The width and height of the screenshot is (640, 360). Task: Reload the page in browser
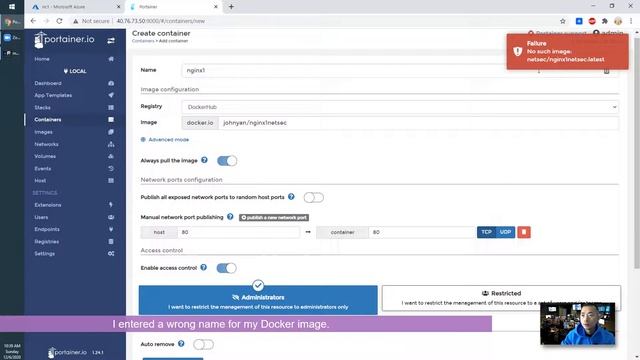click(x=59, y=21)
